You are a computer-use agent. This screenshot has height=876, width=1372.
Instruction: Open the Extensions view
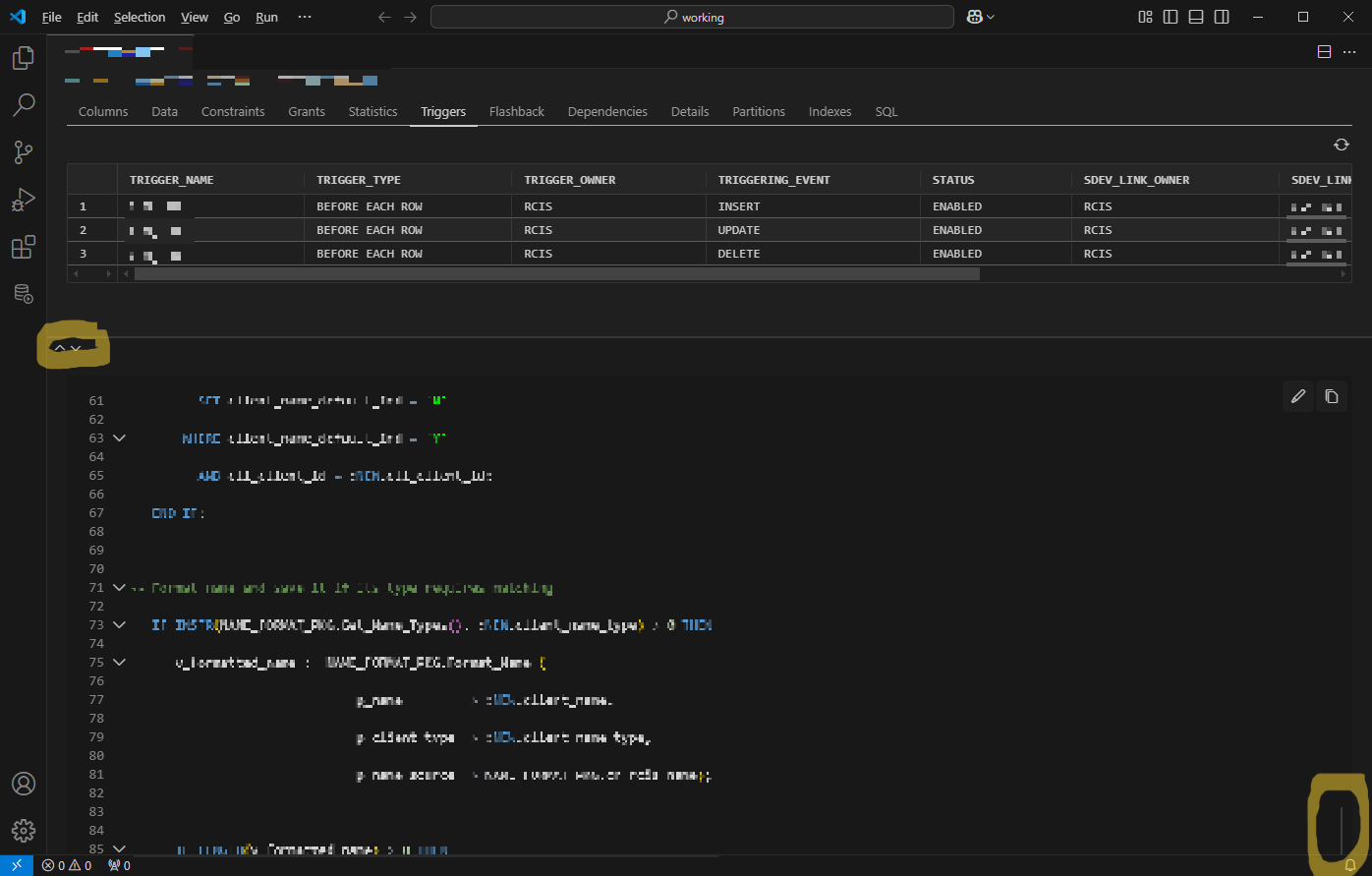tap(24, 247)
